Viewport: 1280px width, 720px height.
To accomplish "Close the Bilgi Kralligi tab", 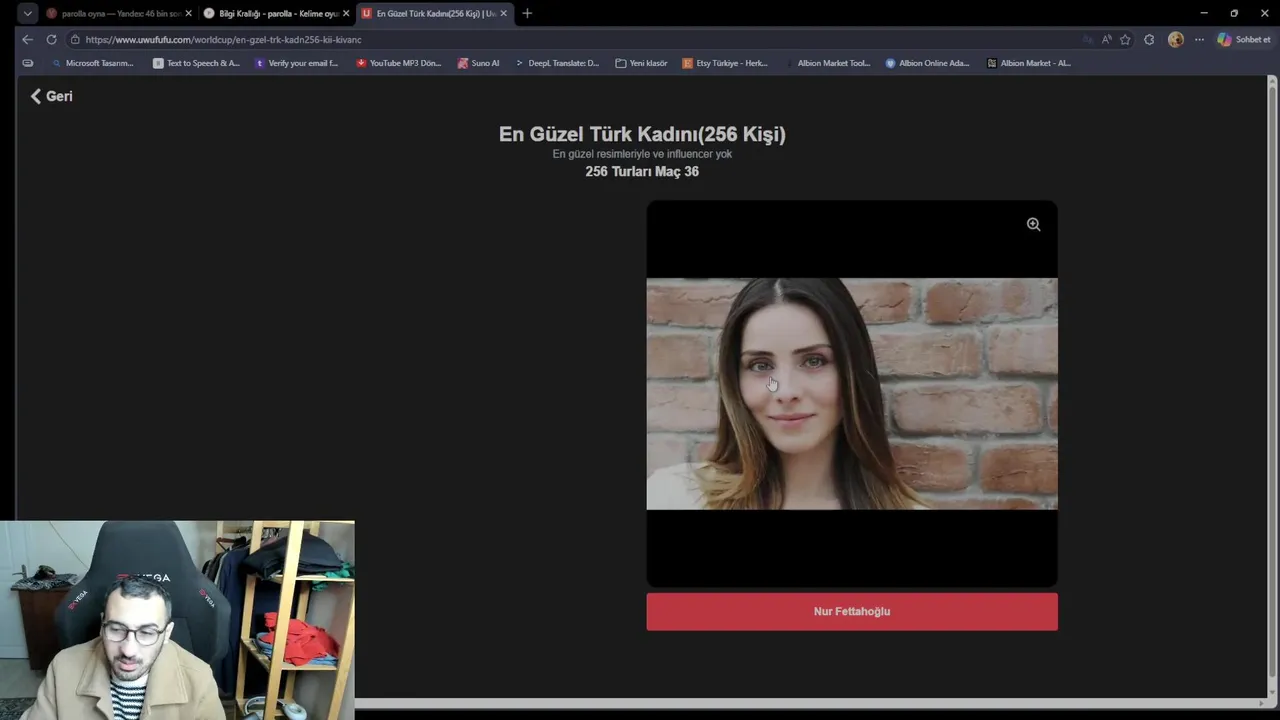I will point(346,13).
